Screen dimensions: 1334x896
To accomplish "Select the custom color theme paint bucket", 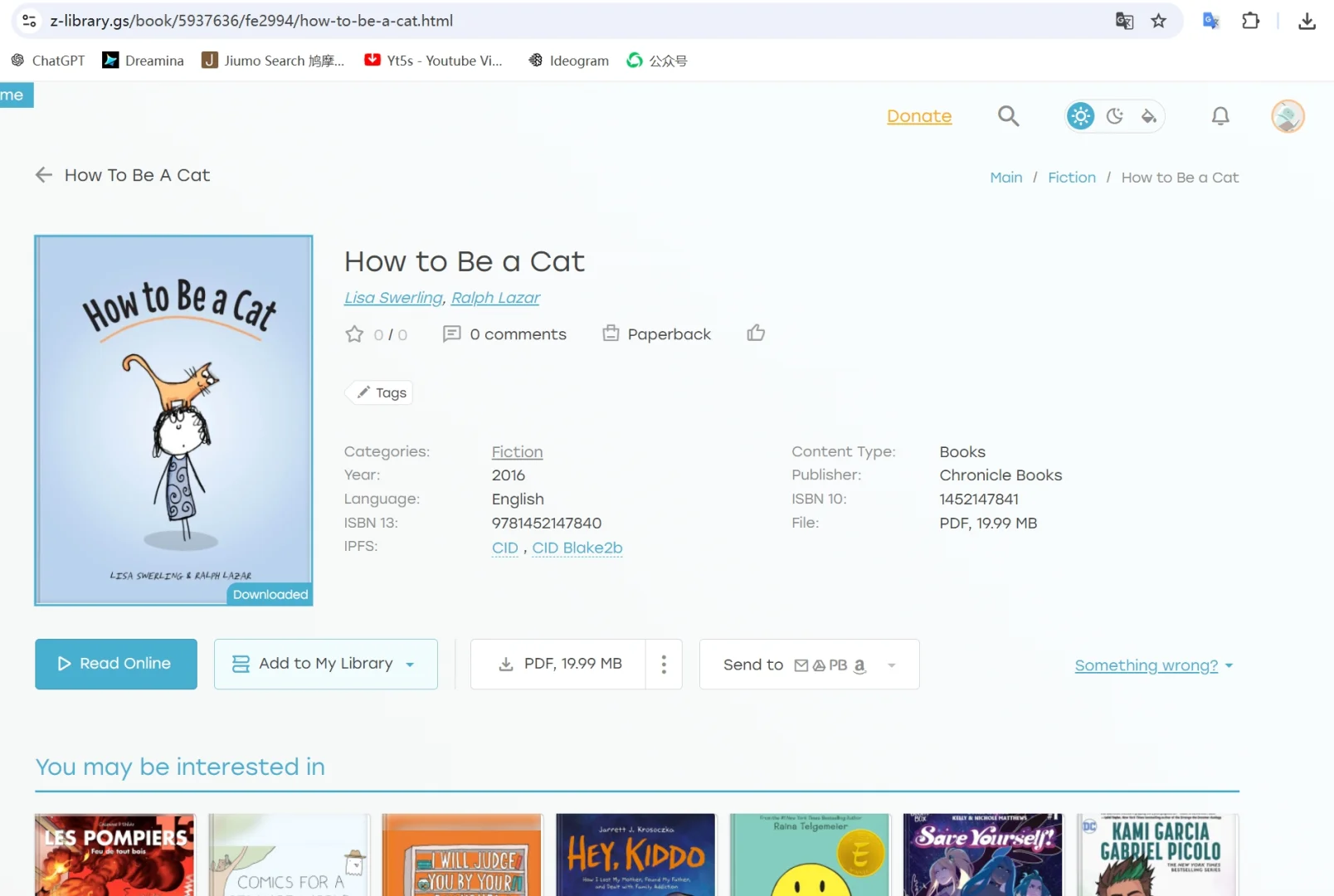I will point(1149,116).
